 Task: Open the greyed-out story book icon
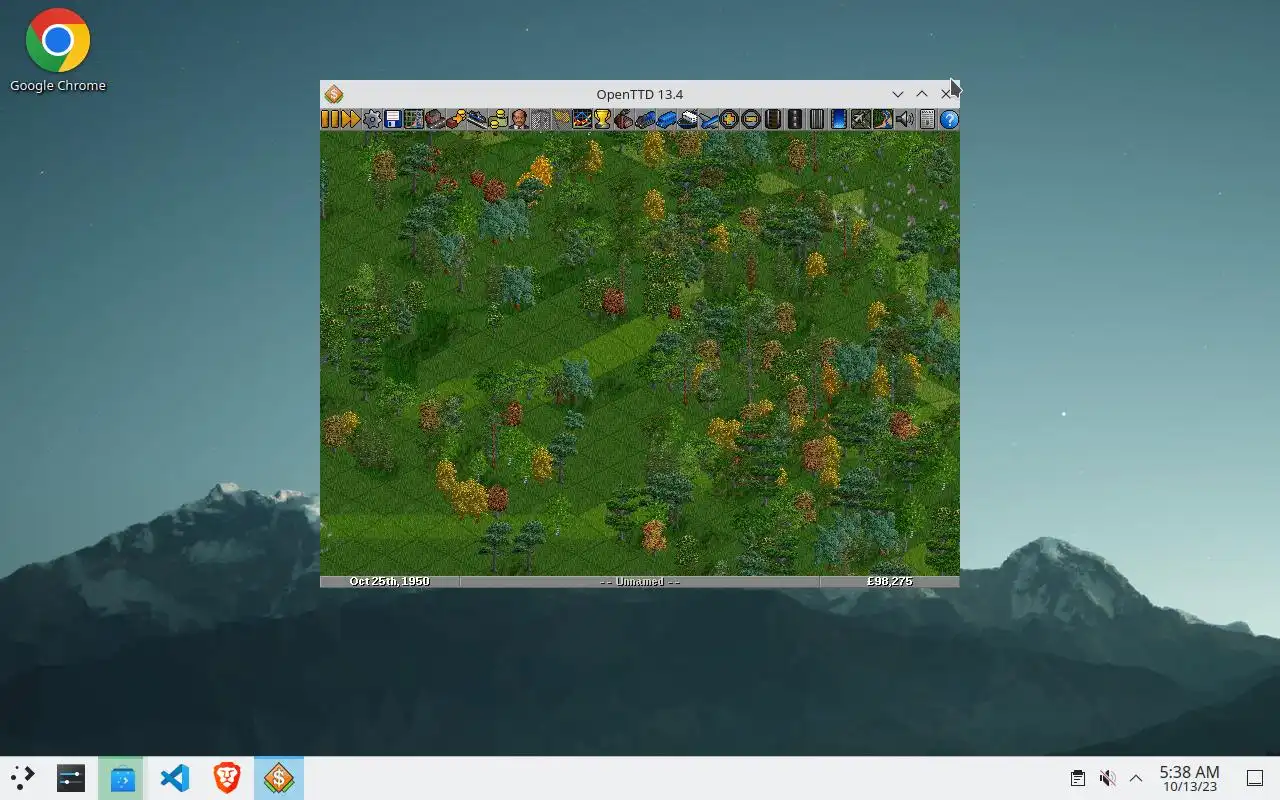point(541,120)
